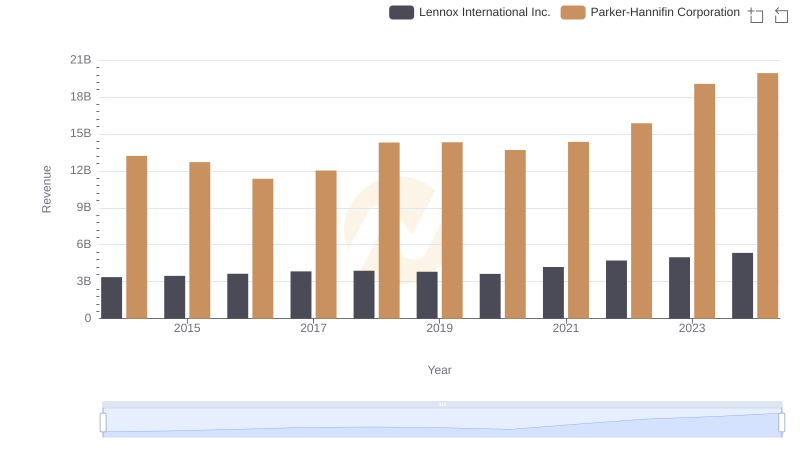Image resolution: width=800 pixels, height=461 pixels.
Task: Click the 6B y-axis label
Action: pyautogui.click(x=84, y=244)
